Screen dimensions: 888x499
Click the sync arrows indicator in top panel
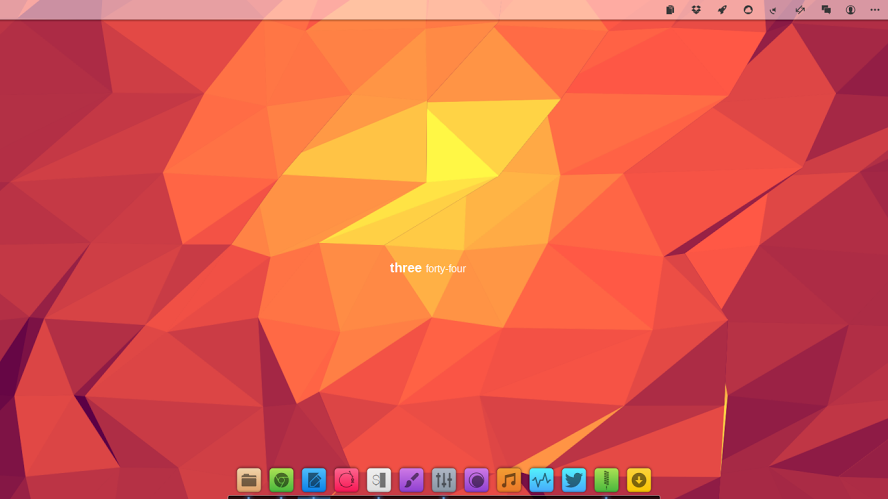pos(800,10)
